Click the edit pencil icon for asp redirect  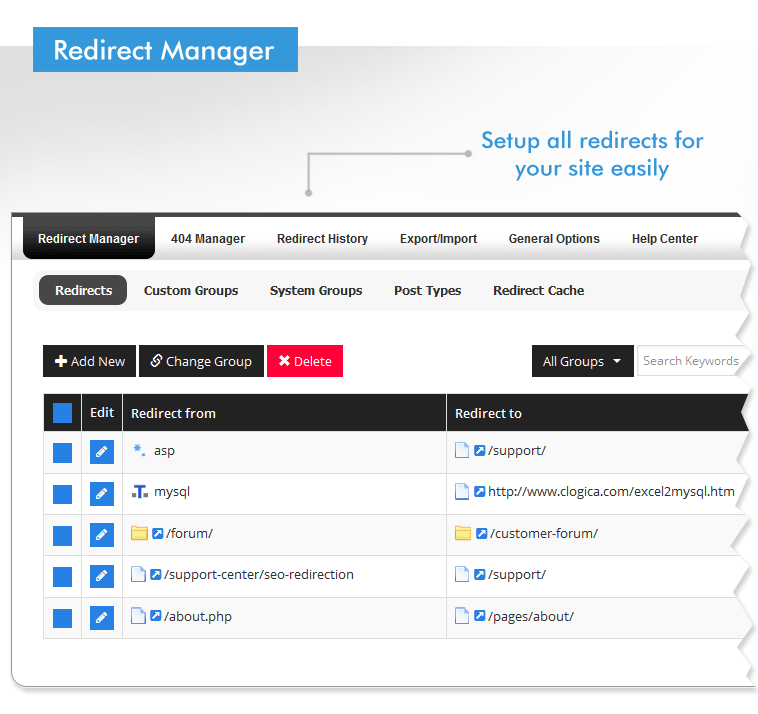101,452
